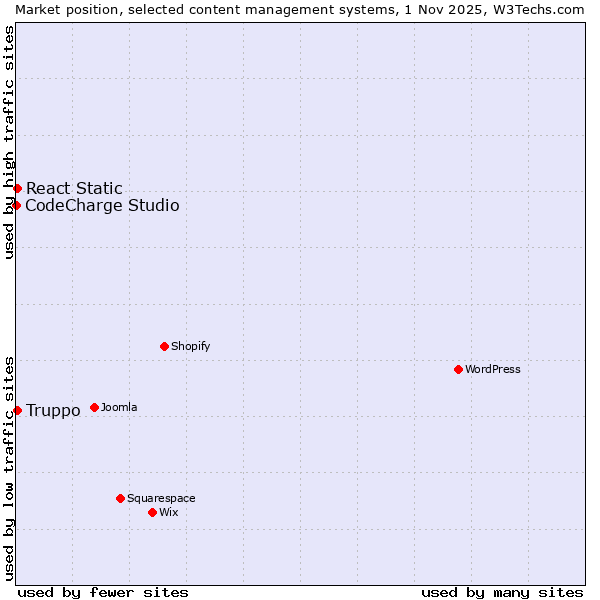The width and height of the screenshot is (600, 600).
Task: Click the red marker beside React Static
Action: [17, 188]
